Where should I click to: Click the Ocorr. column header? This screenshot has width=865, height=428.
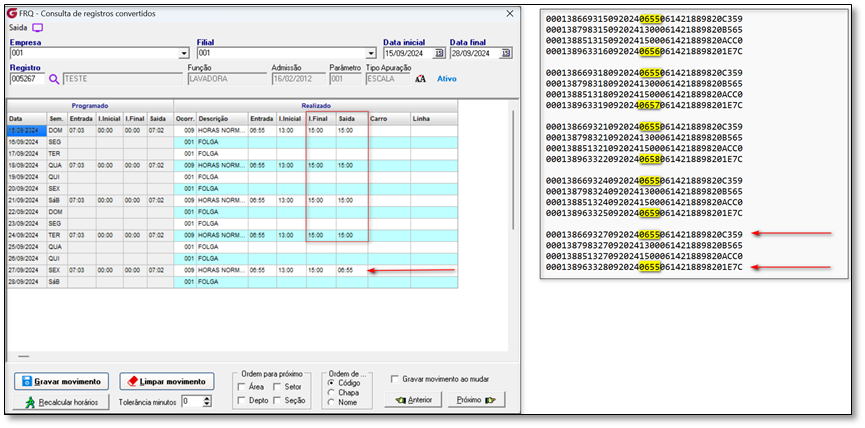(x=185, y=119)
